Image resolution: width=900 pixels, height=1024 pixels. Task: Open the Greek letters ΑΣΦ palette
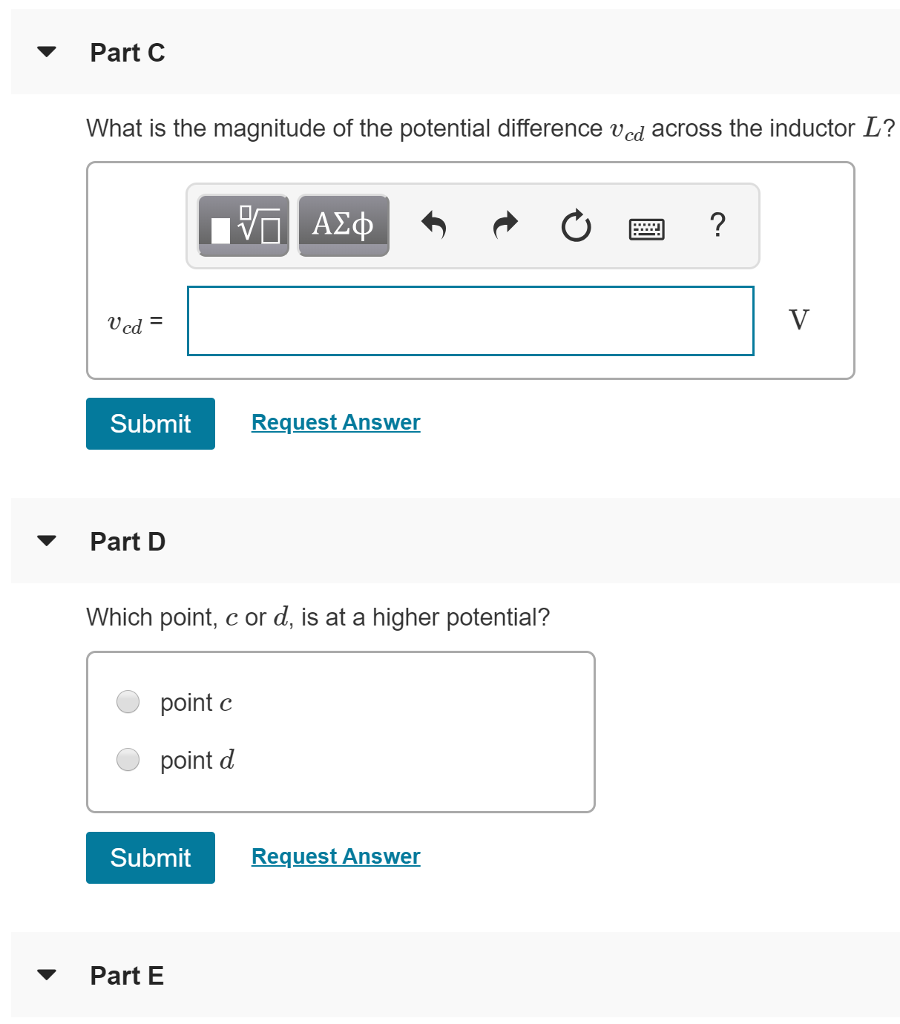pyautogui.click(x=343, y=225)
